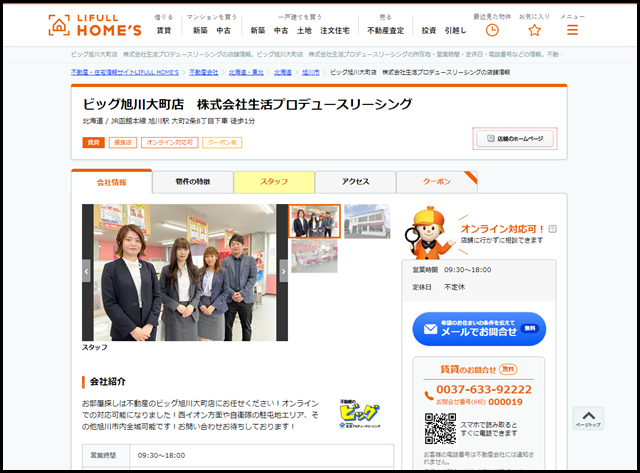Switch to クーポン tab
This screenshot has width=640, height=473.
coord(437,182)
